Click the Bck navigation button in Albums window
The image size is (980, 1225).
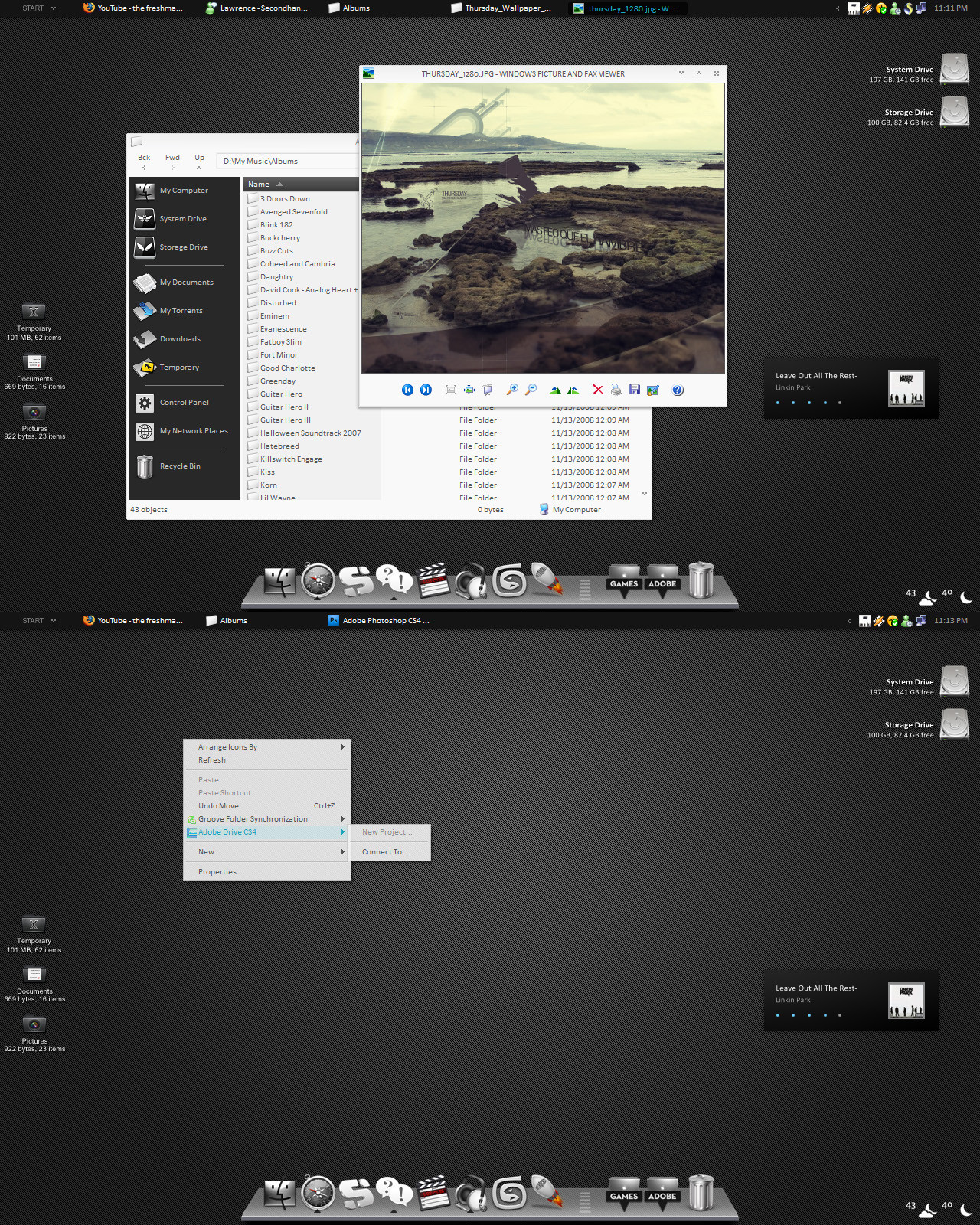144,162
